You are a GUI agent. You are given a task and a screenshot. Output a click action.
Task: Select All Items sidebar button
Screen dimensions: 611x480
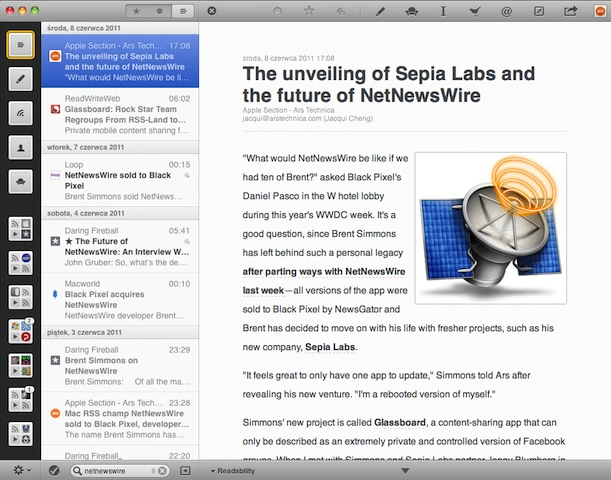(x=21, y=45)
